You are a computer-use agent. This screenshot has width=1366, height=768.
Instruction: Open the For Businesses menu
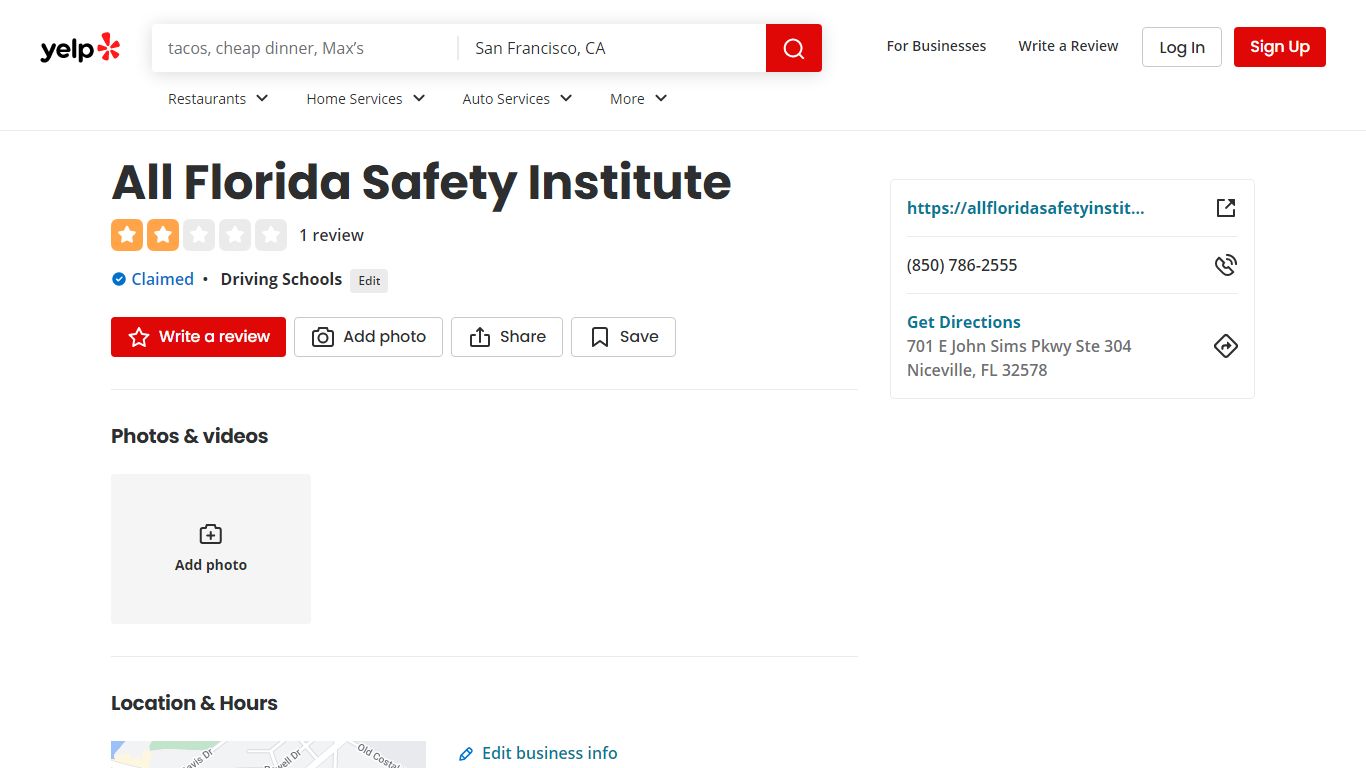point(936,46)
